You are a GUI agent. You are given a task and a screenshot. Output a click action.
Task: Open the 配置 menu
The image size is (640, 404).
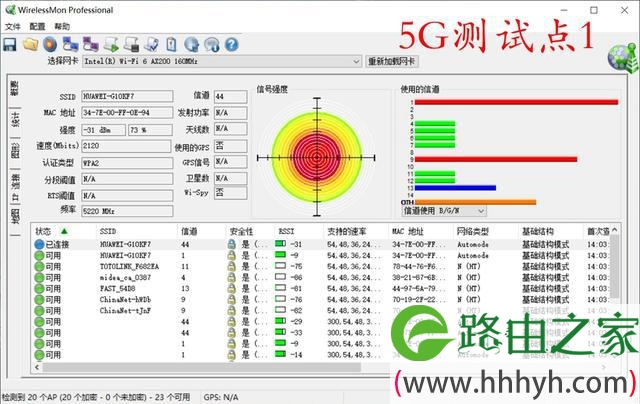(x=37, y=27)
